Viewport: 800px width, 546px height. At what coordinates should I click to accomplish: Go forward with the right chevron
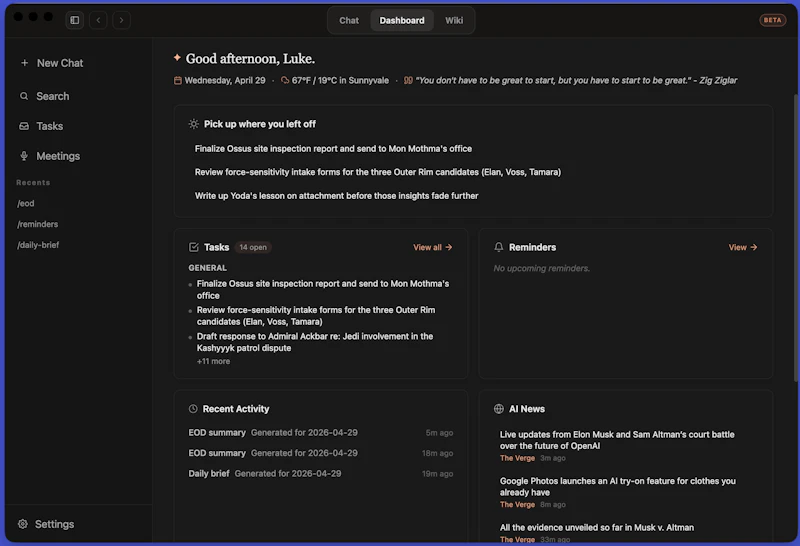coord(121,20)
